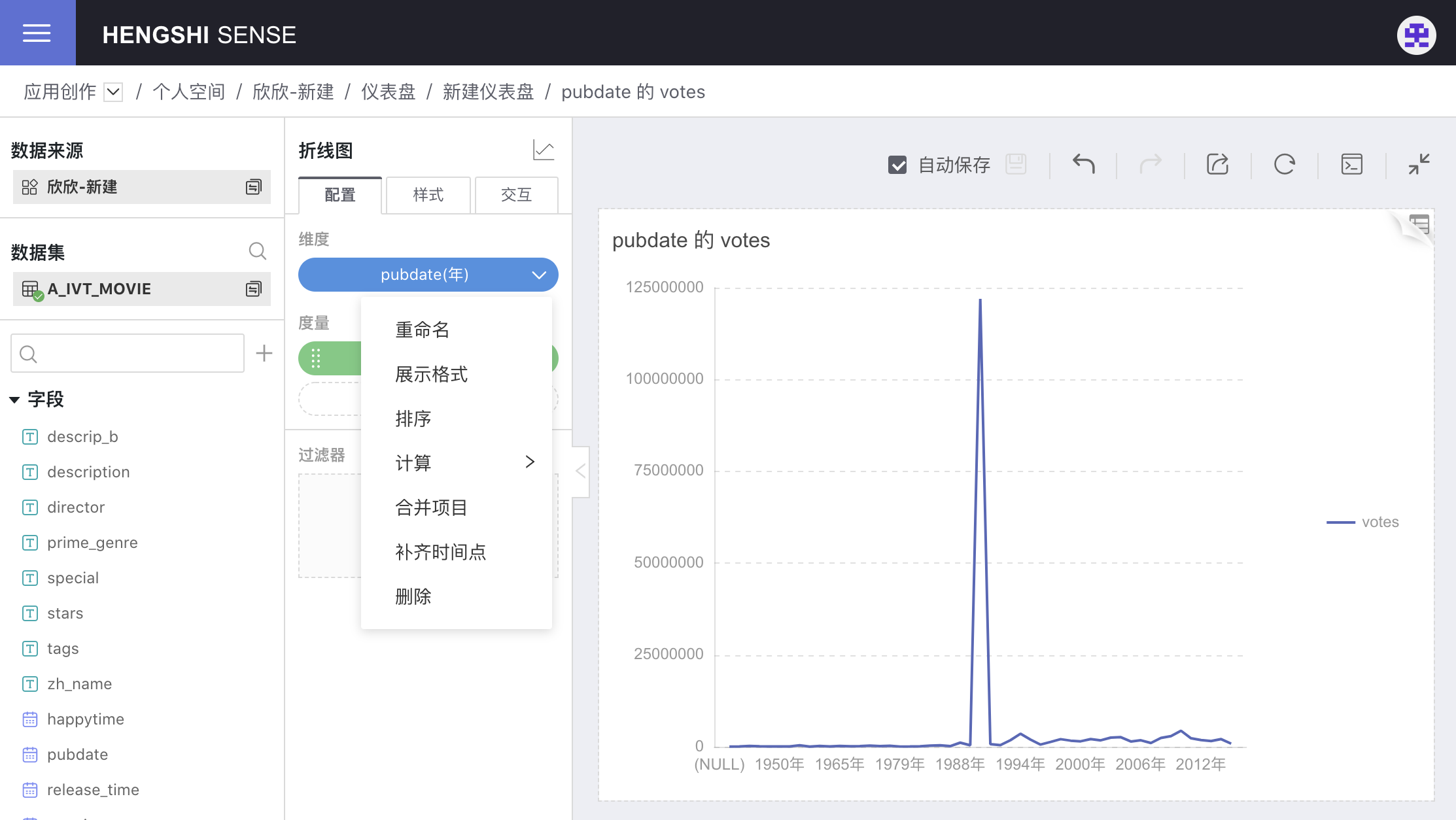This screenshot has width=1456, height=820.
Task: Click the share/export icon
Action: (1217, 163)
